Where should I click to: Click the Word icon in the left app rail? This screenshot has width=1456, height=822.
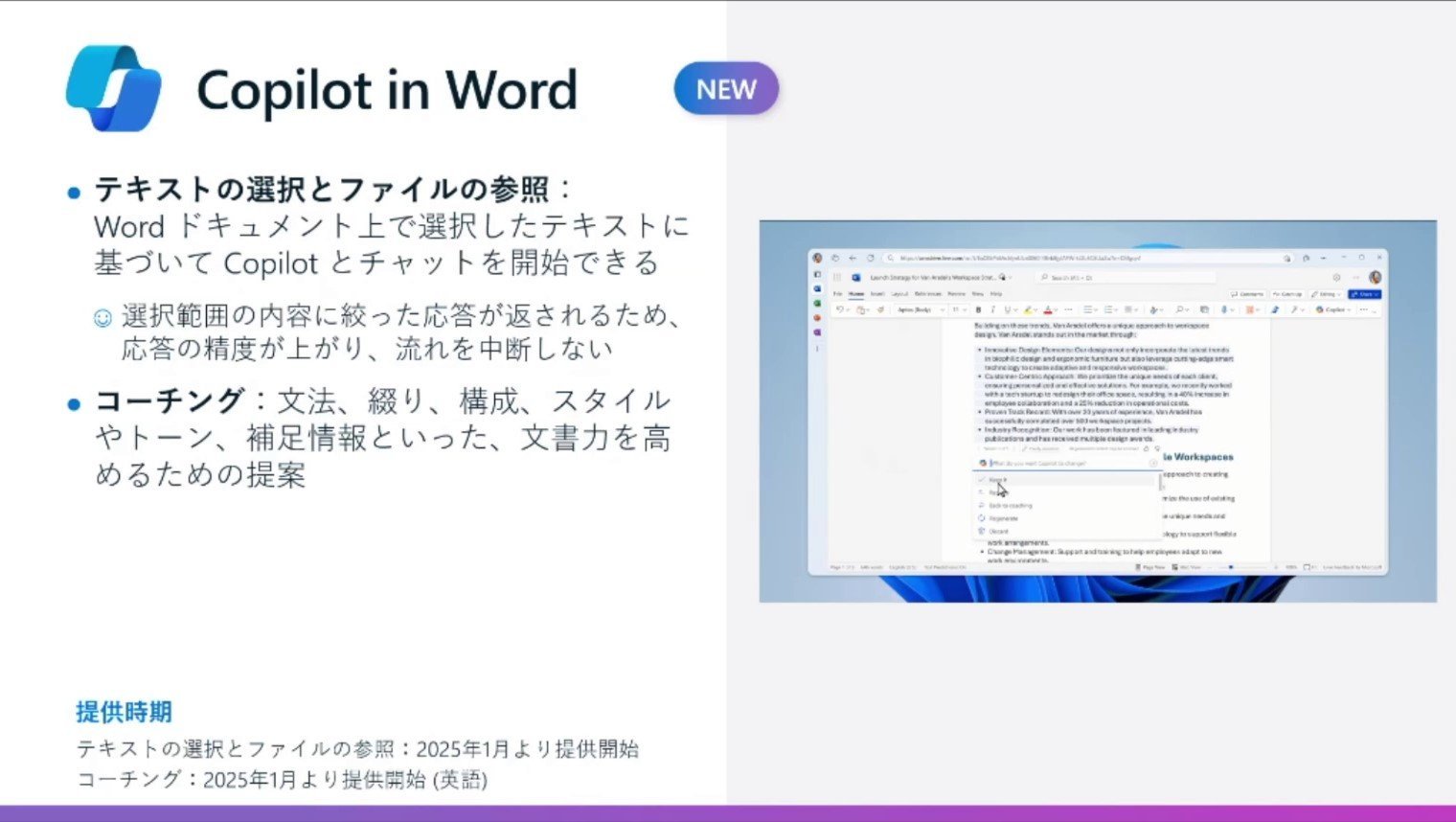pos(817,288)
